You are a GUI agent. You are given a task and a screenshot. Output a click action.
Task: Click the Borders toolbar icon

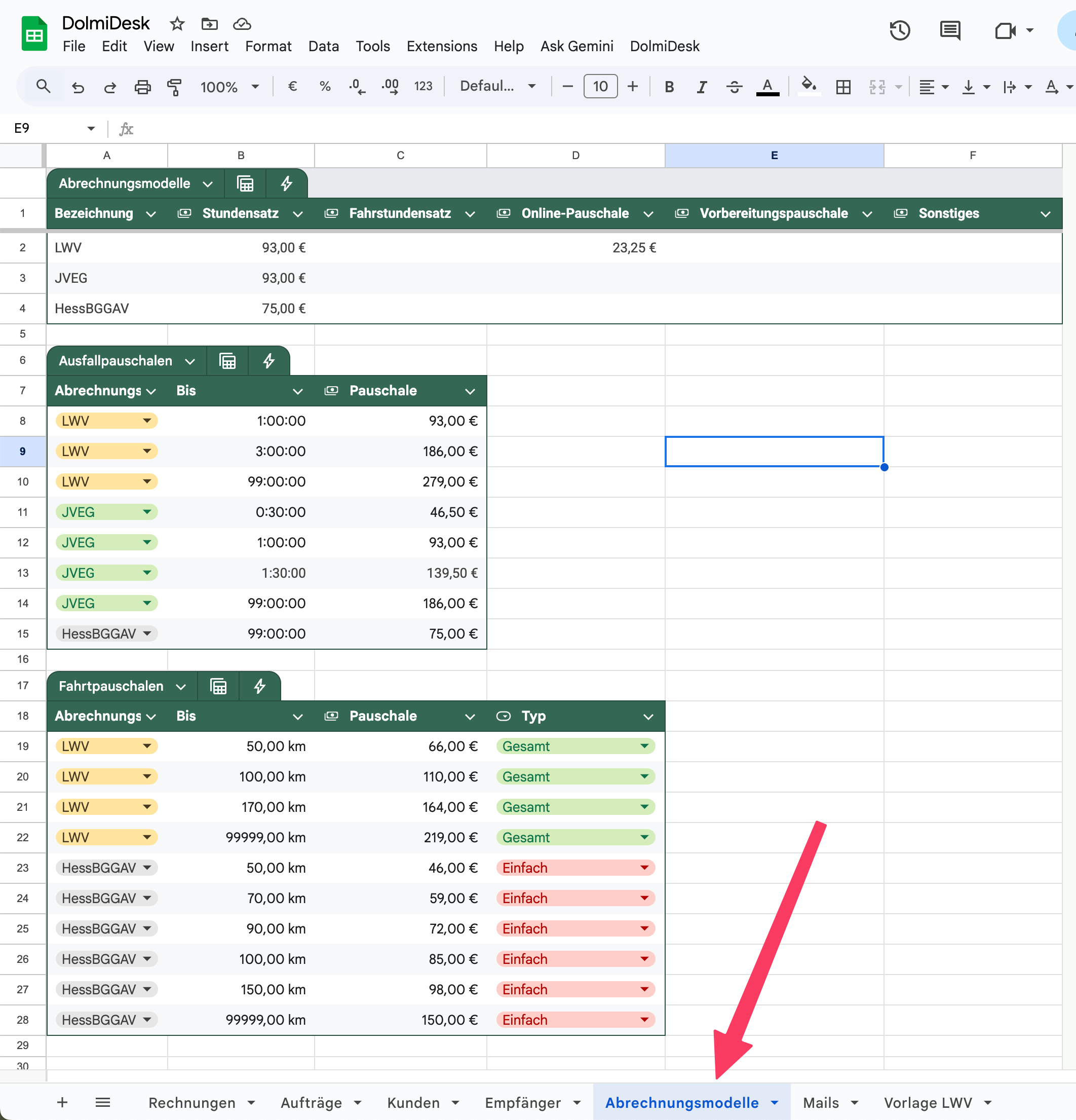pos(843,87)
